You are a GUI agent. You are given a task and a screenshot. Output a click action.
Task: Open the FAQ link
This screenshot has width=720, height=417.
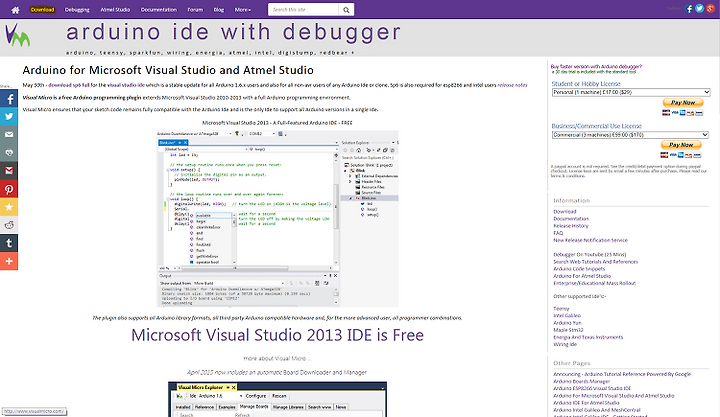pyautogui.click(x=558, y=233)
